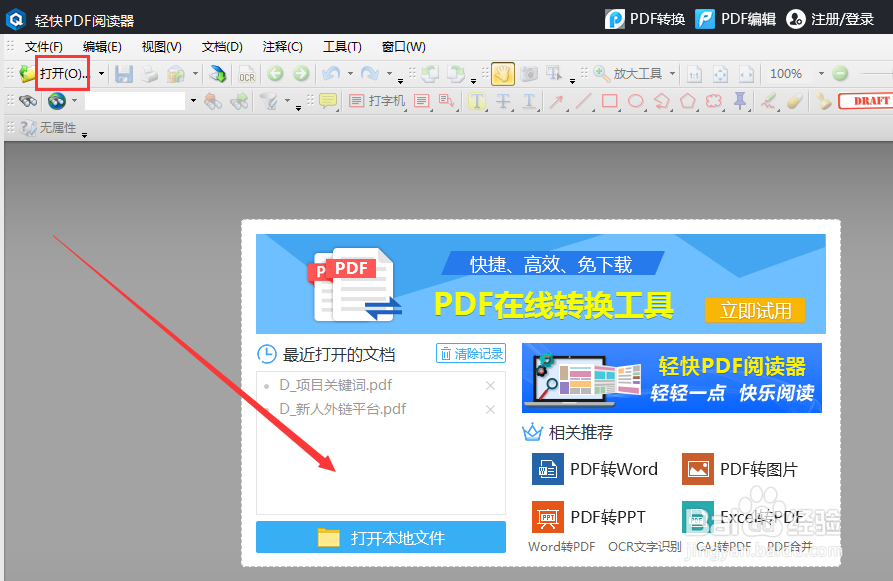
Task: Click the fit page icon
Action: (720, 74)
